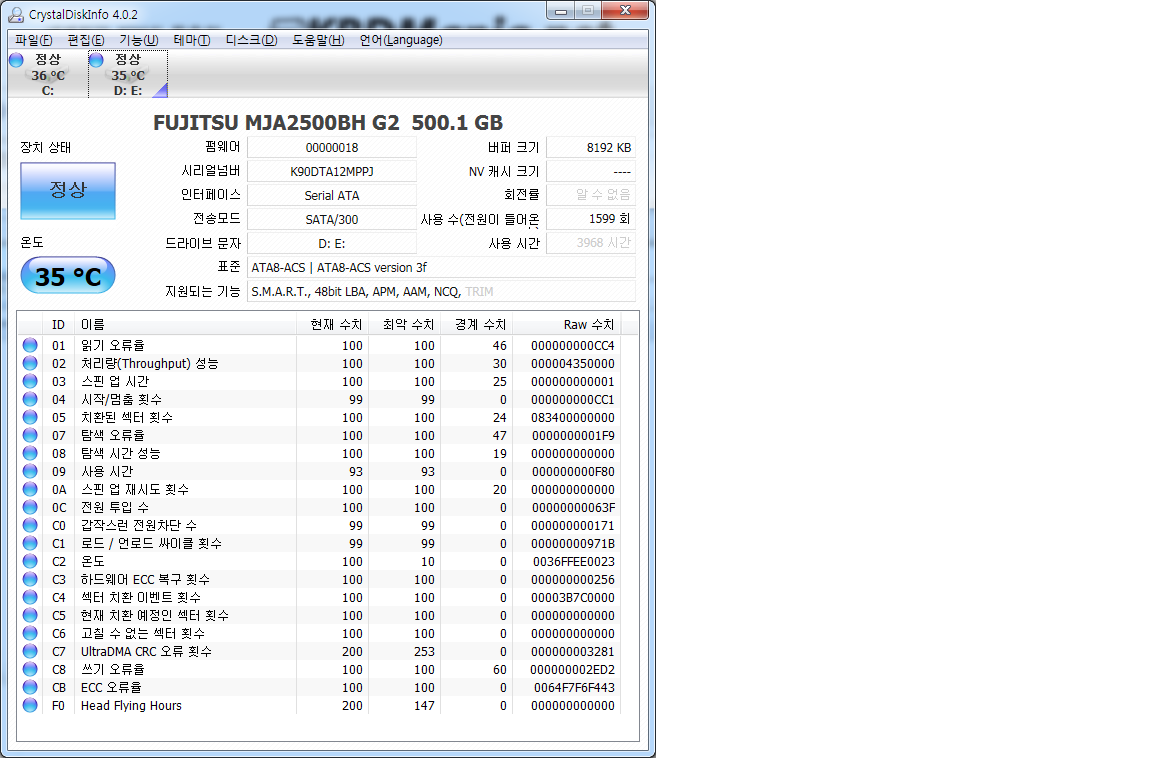
Task: Open the 테마(T) menu
Action: tap(192, 40)
